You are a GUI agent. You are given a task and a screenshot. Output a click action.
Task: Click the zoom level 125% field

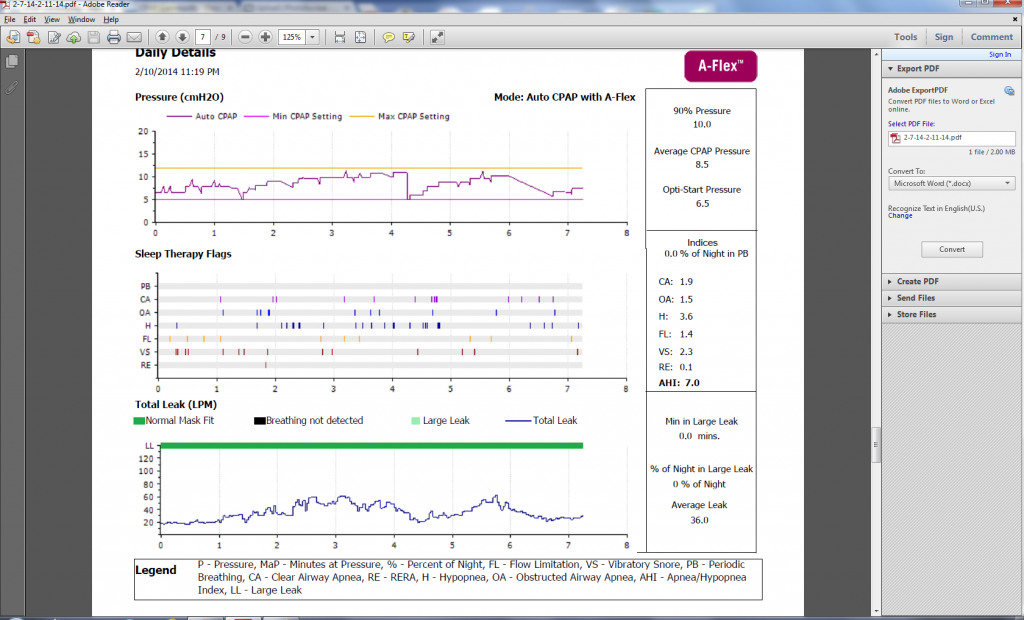tap(292, 37)
